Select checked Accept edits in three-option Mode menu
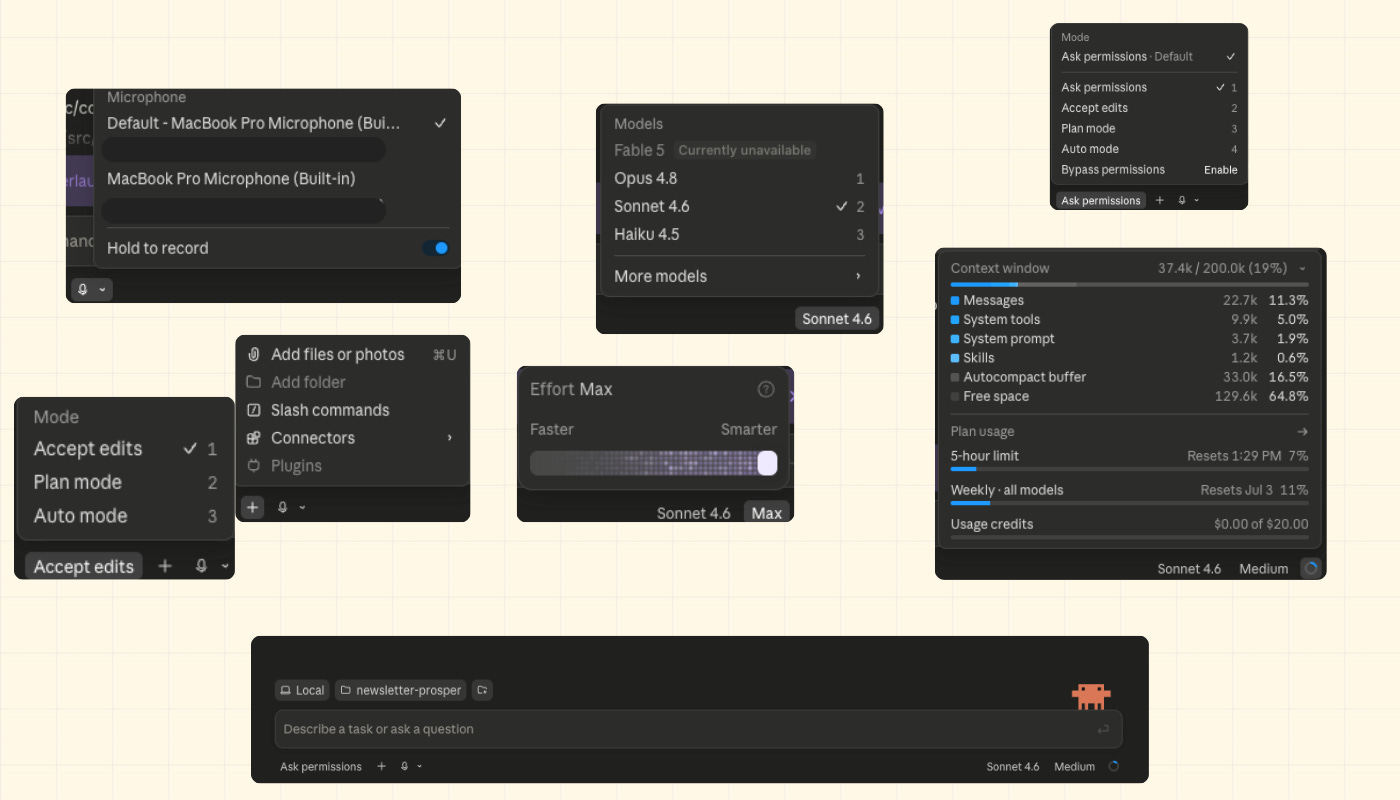 pos(125,449)
